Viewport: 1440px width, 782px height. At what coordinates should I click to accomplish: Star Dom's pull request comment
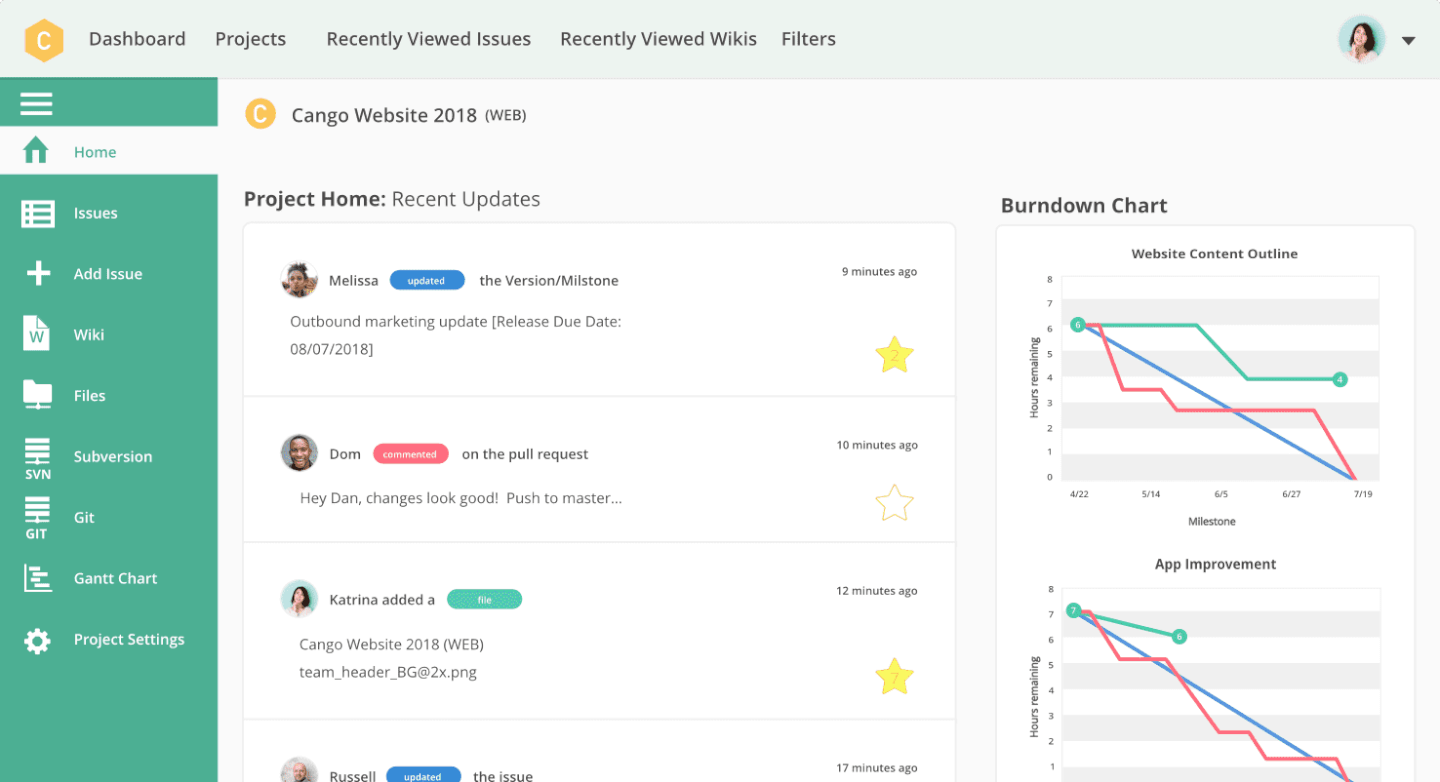(x=894, y=503)
